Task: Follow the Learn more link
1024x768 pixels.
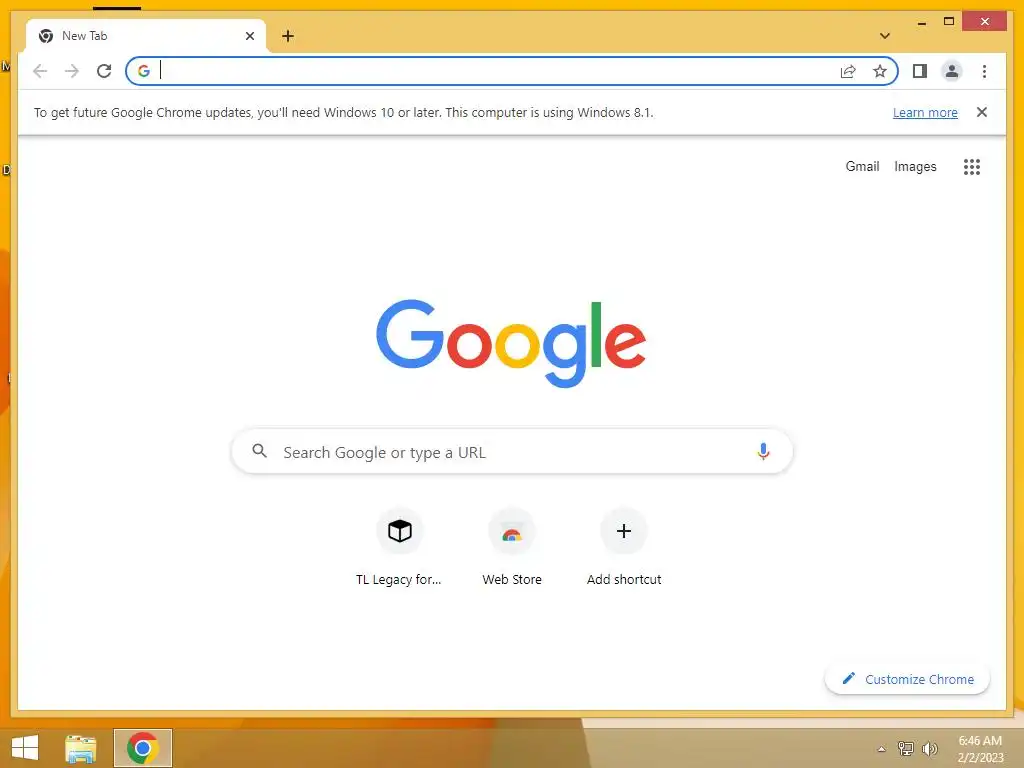Action: tap(925, 112)
